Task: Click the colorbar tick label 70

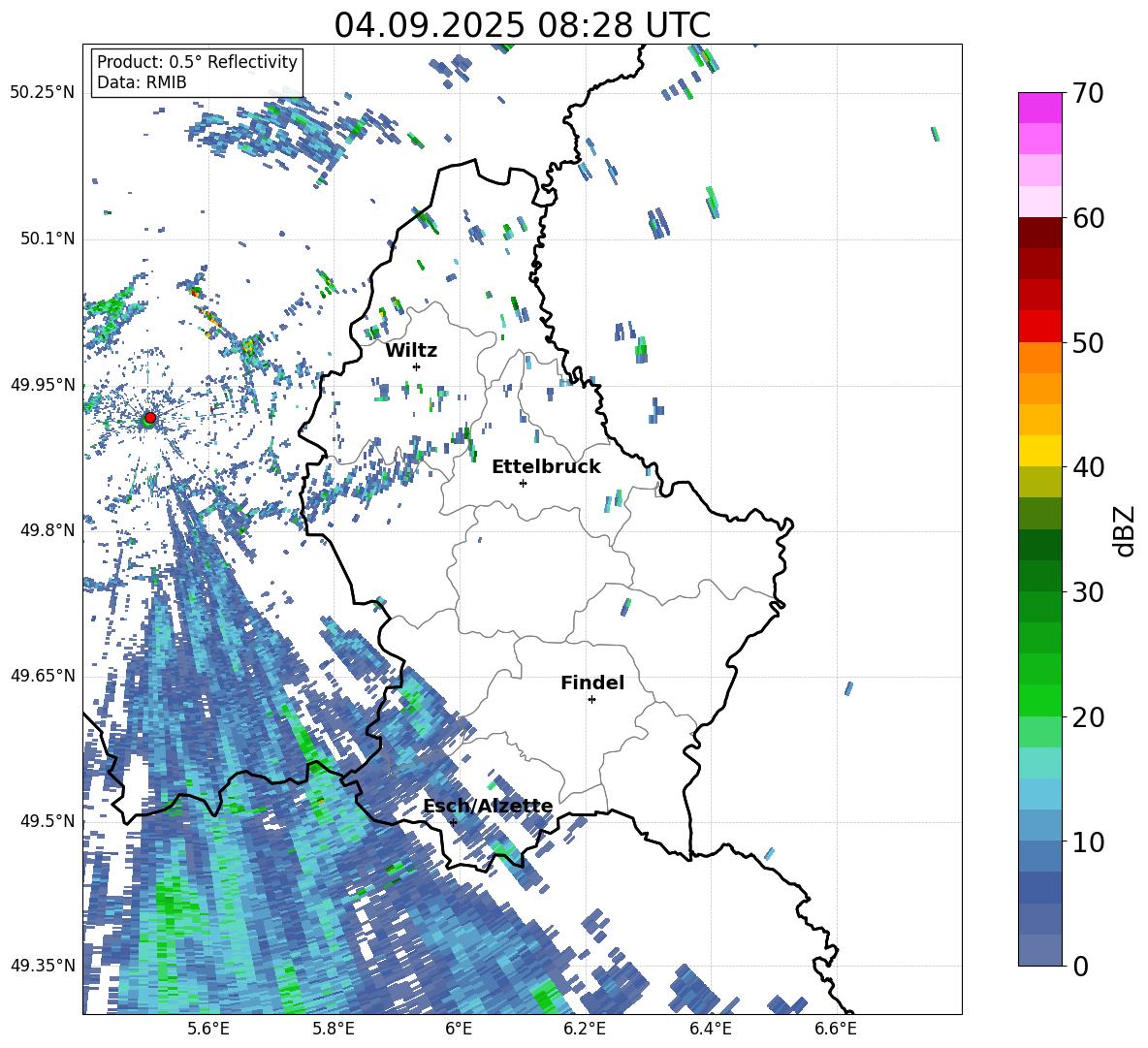Action: (x=1088, y=93)
